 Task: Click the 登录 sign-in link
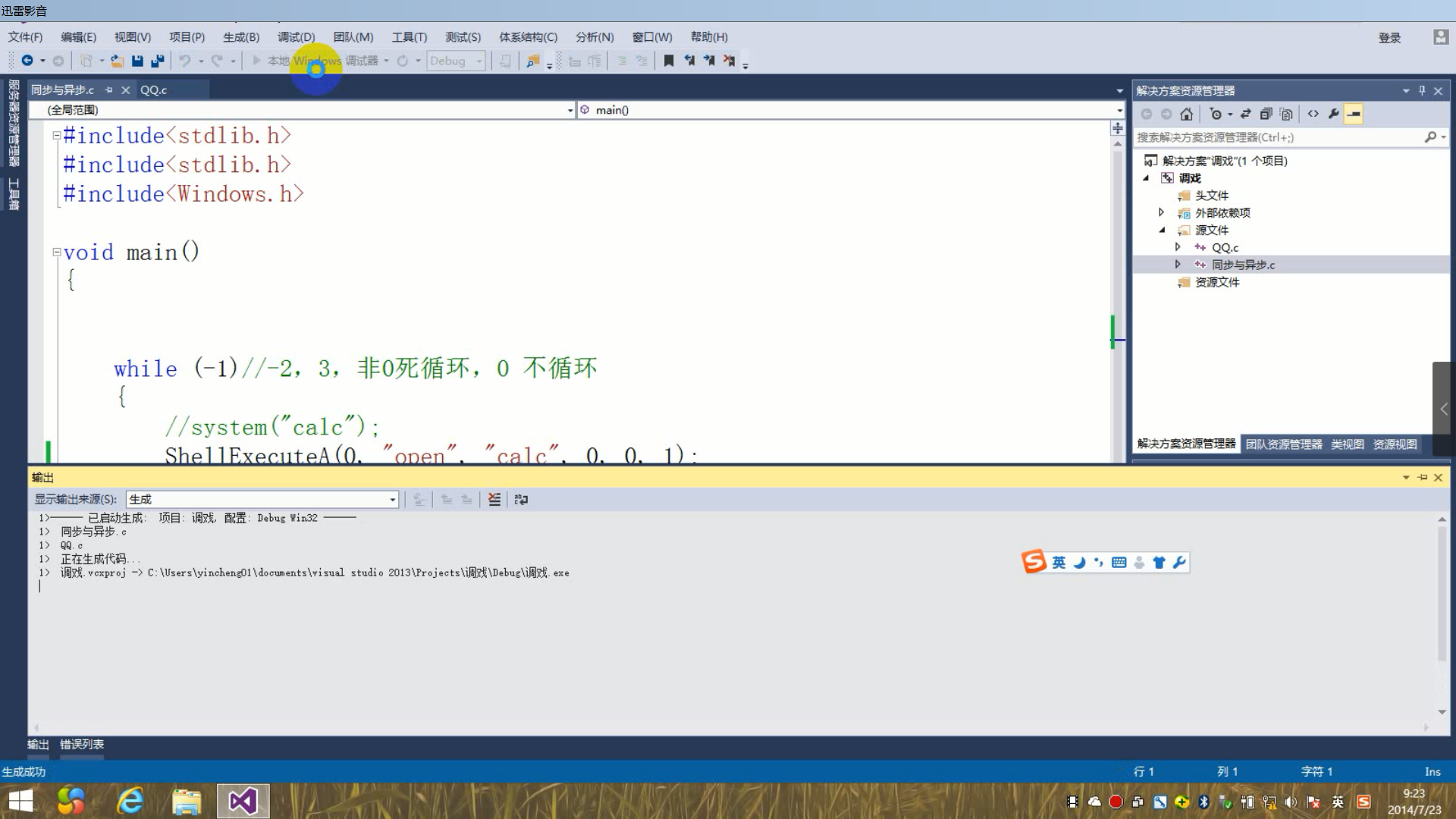(x=1389, y=38)
